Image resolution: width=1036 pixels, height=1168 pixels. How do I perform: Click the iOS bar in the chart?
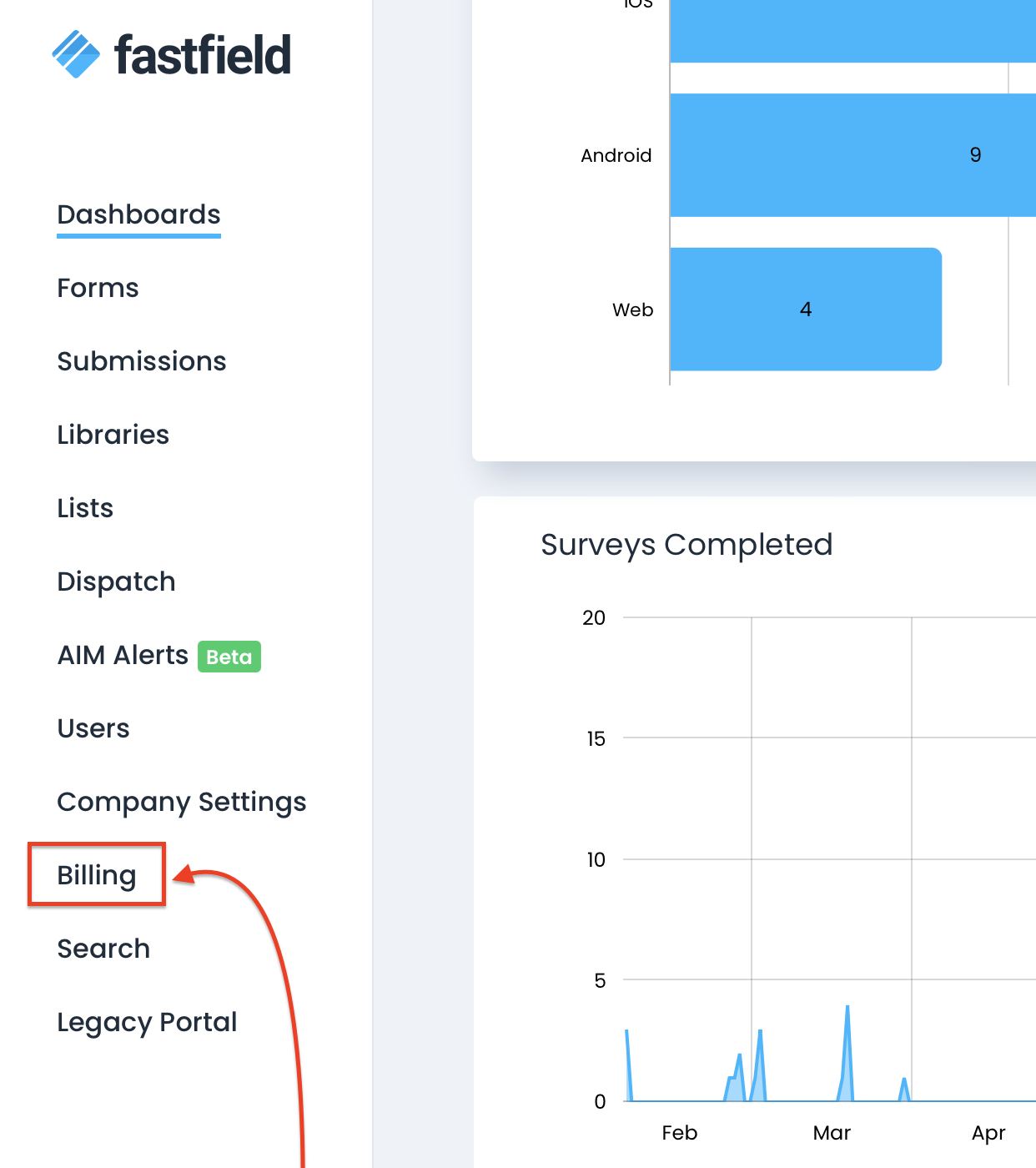851,31
